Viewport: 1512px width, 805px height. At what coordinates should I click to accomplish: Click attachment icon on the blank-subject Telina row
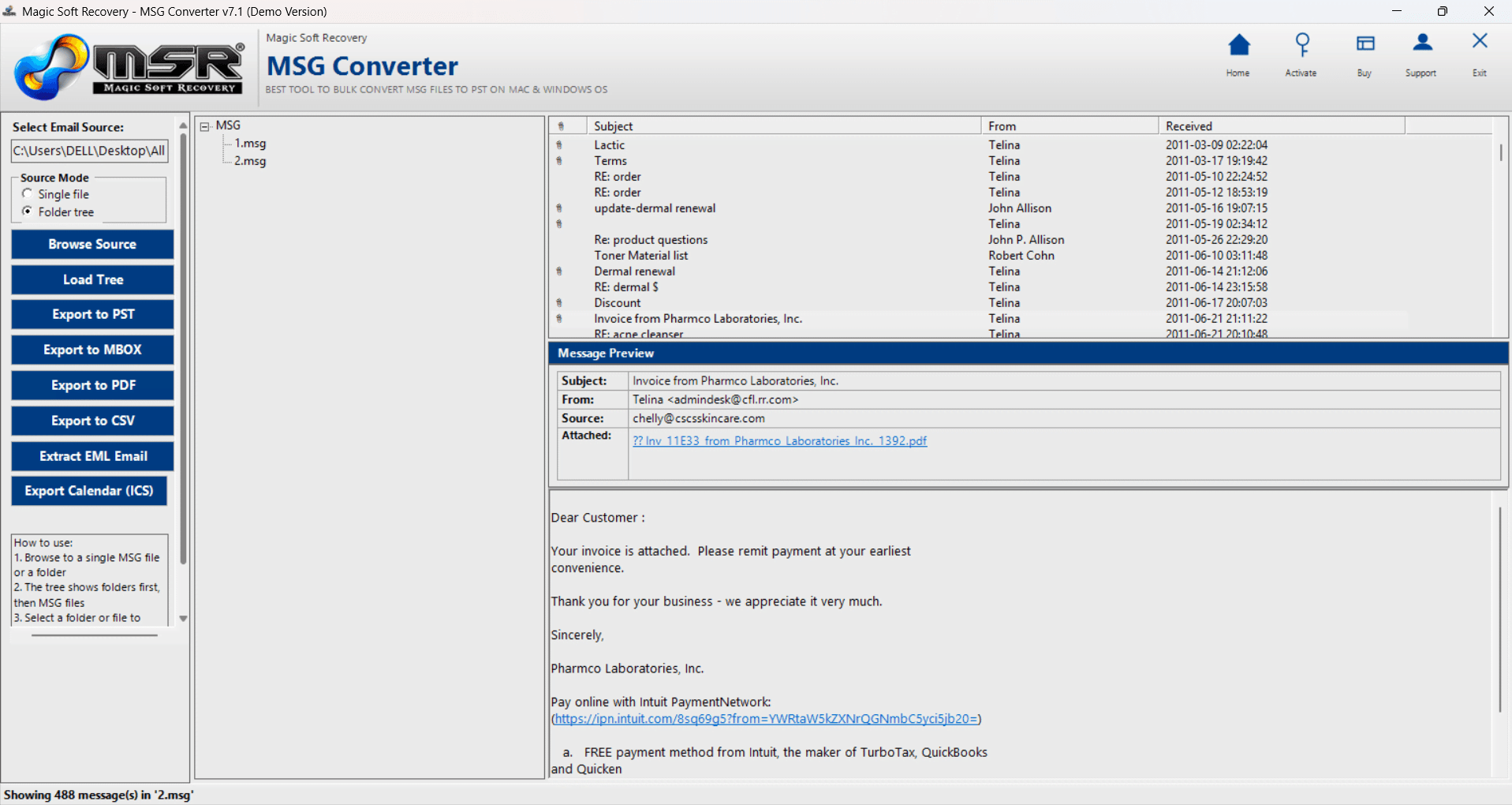[559, 224]
